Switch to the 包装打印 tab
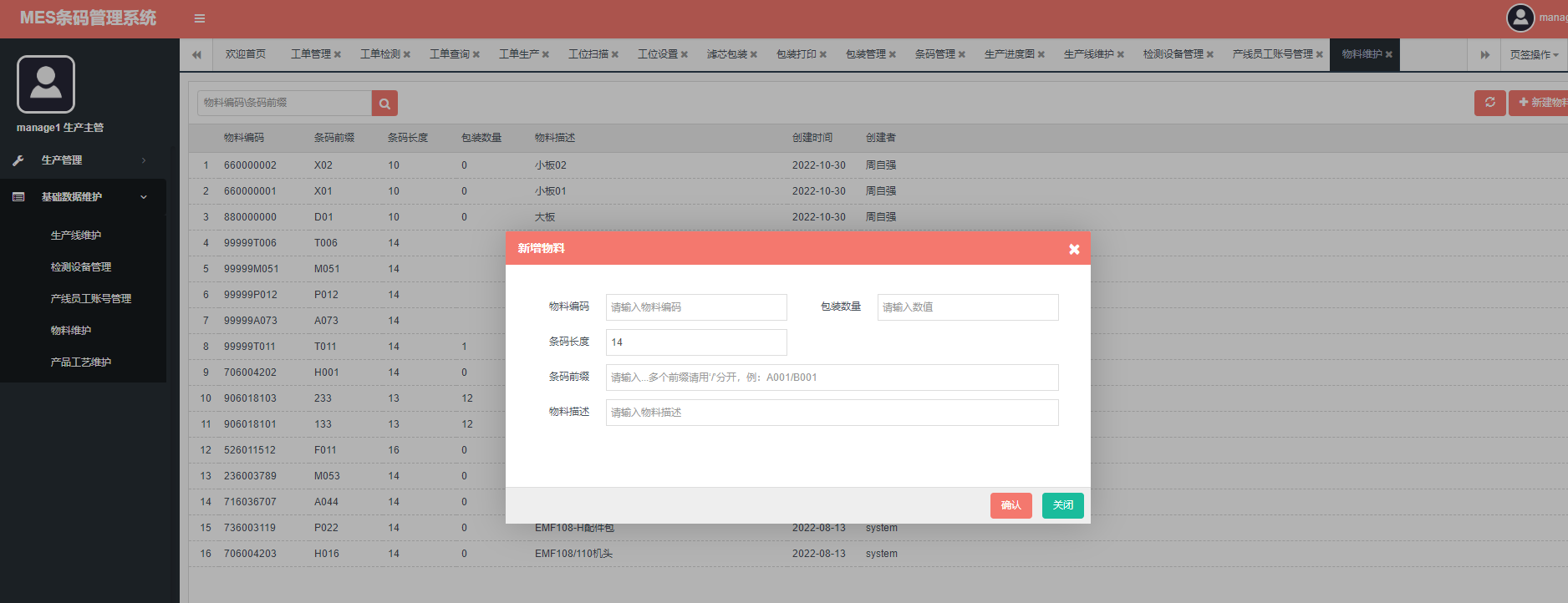The image size is (1568, 603). pos(797,54)
